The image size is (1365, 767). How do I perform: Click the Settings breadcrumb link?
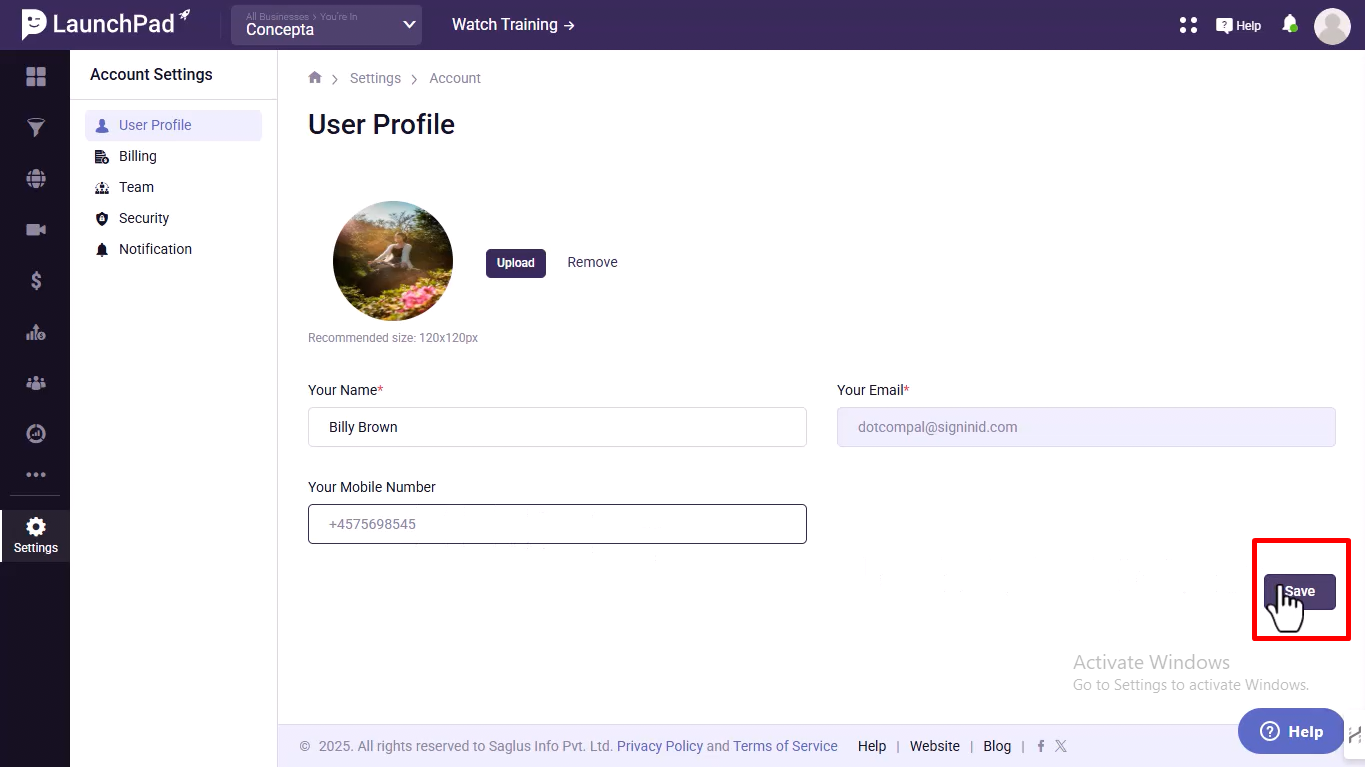[375, 78]
